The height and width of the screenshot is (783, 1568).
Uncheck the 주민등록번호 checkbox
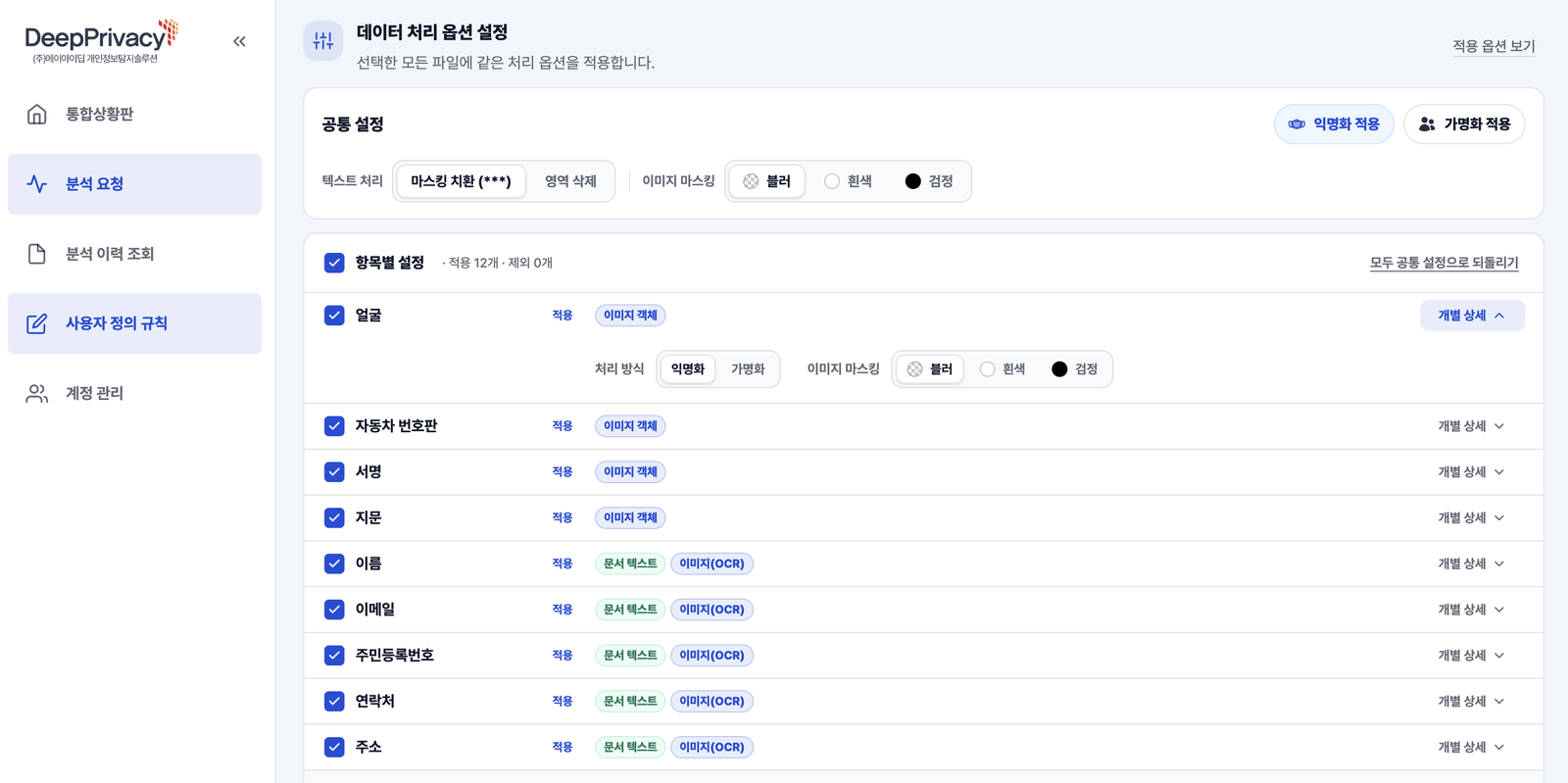tap(334, 656)
